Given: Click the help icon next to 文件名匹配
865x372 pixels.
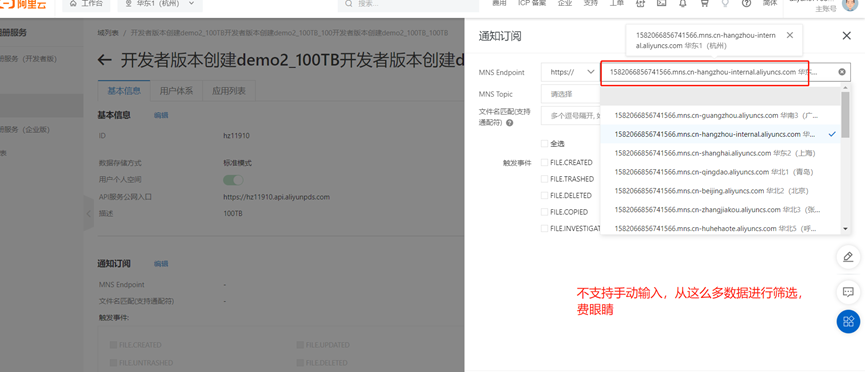Looking at the screenshot, I should 509,123.
